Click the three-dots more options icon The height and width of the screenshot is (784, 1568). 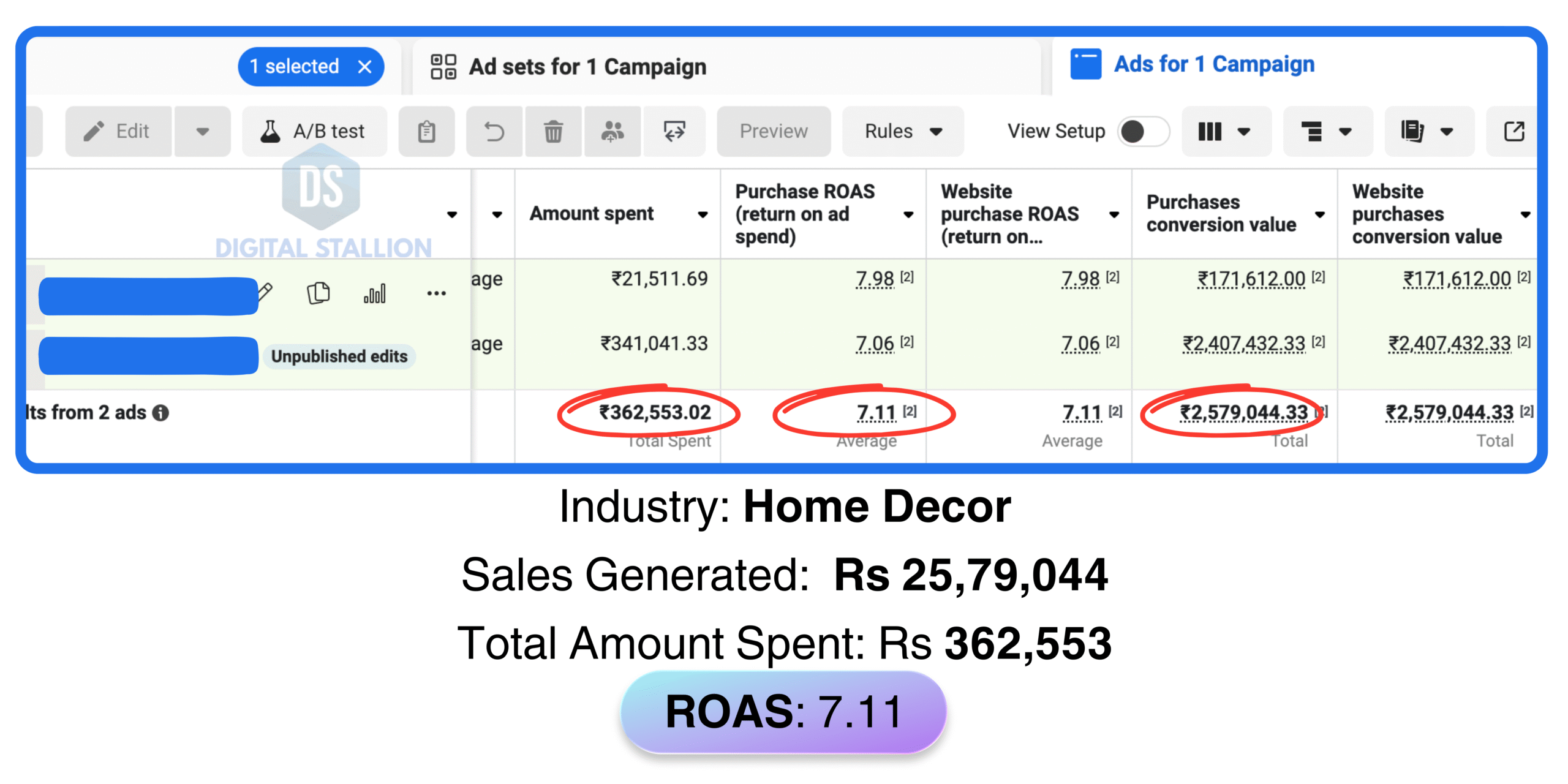[x=436, y=293]
